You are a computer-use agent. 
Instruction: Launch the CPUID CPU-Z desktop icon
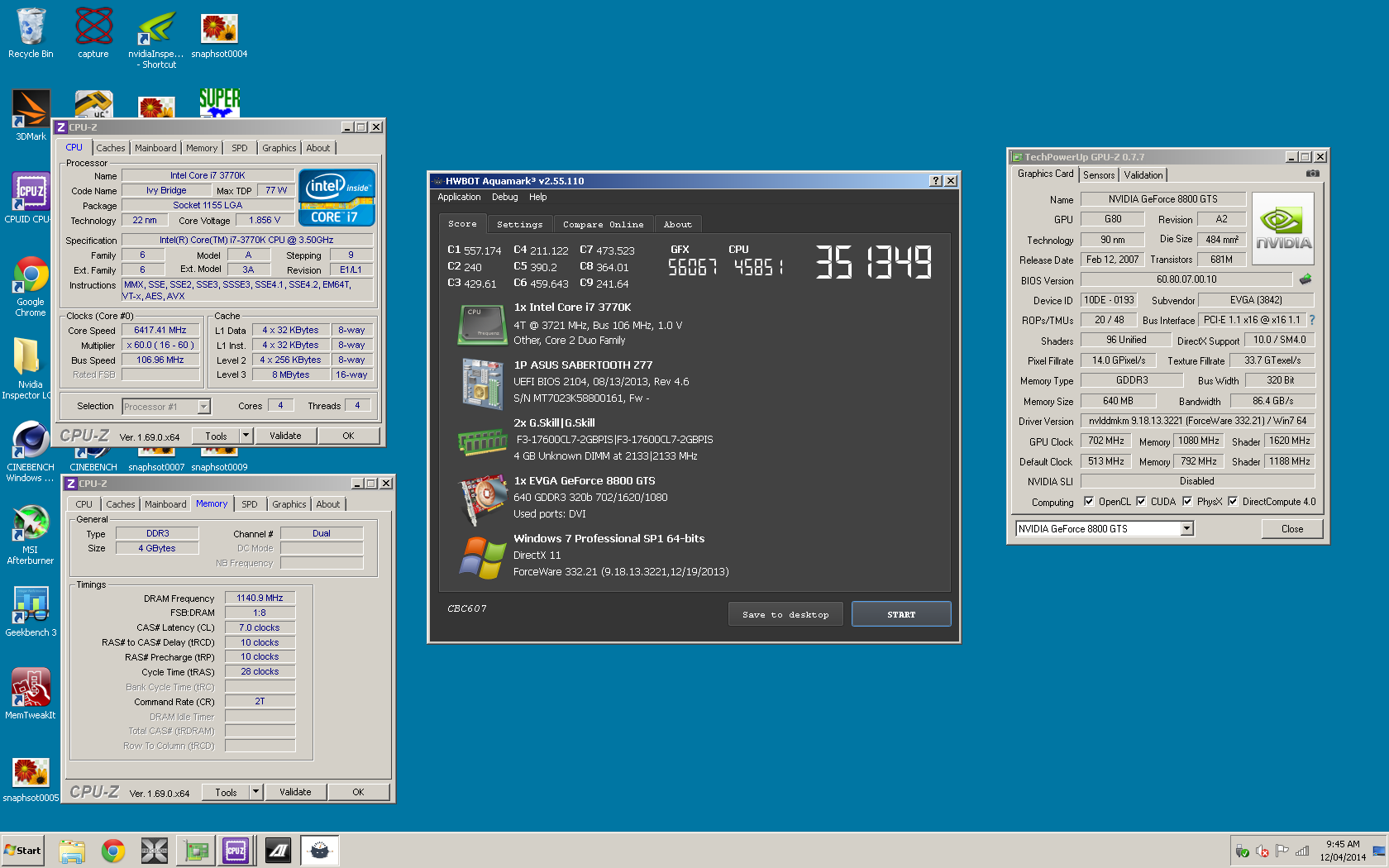coord(31,198)
